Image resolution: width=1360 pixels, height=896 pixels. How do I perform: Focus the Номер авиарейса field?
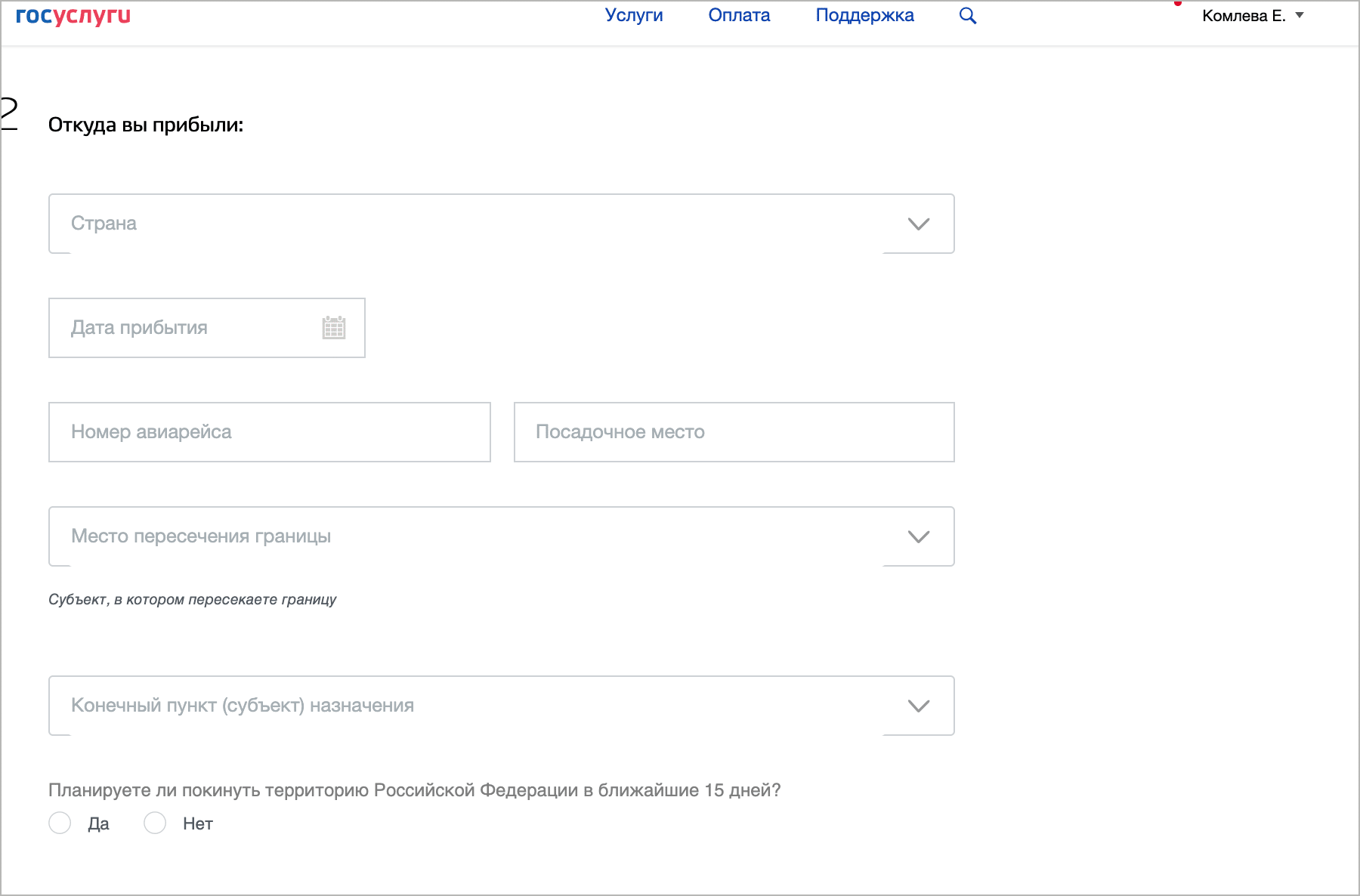pyautogui.click(x=270, y=432)
